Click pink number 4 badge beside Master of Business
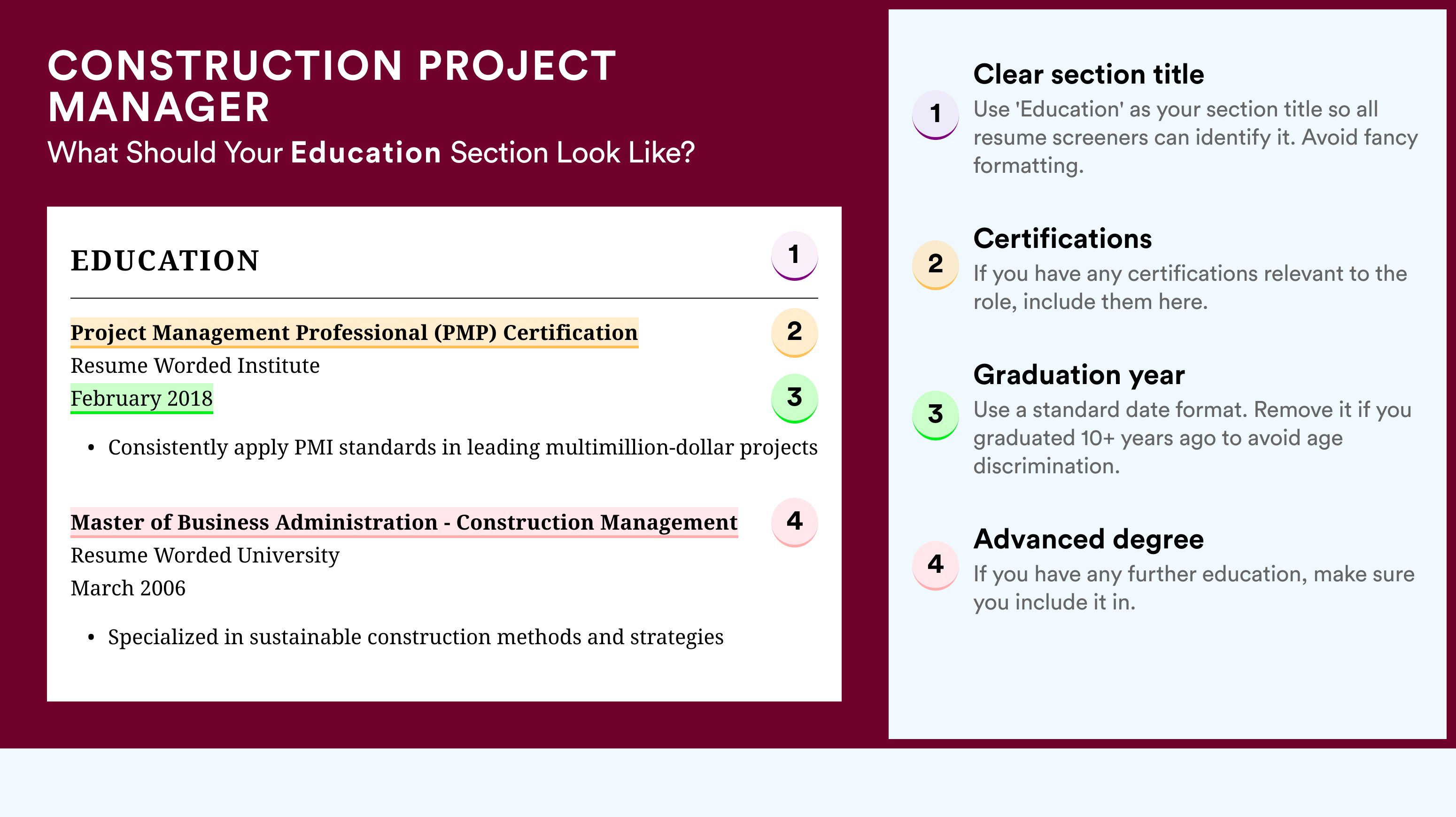1456x817 pixels. click(794, 522)
